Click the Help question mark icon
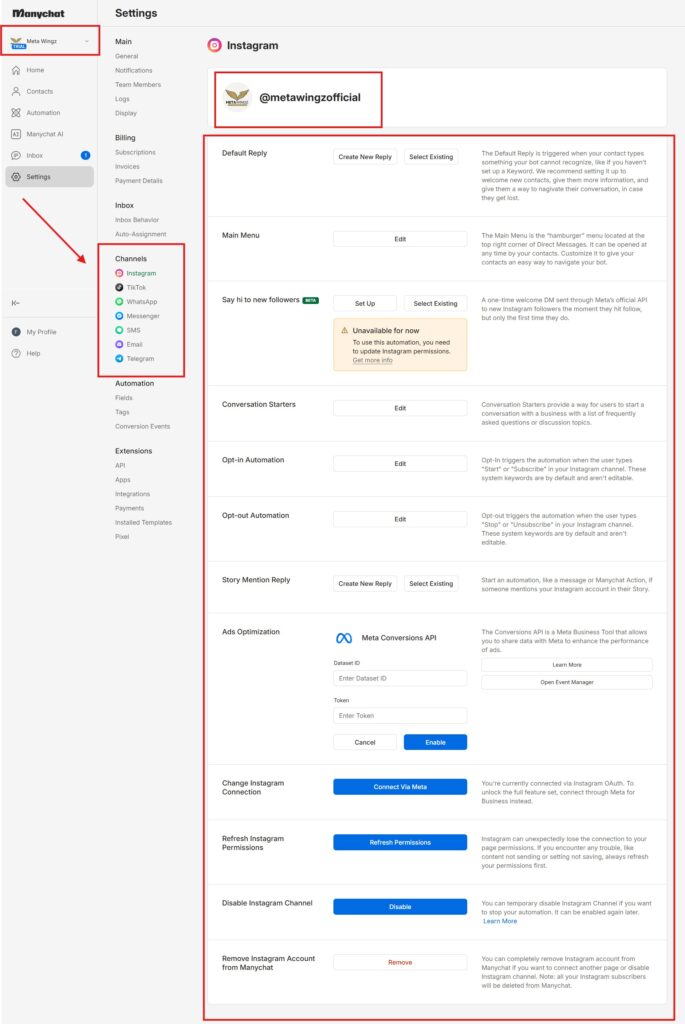The width and height of the screenshot is (685, 1024). [16, 353]
